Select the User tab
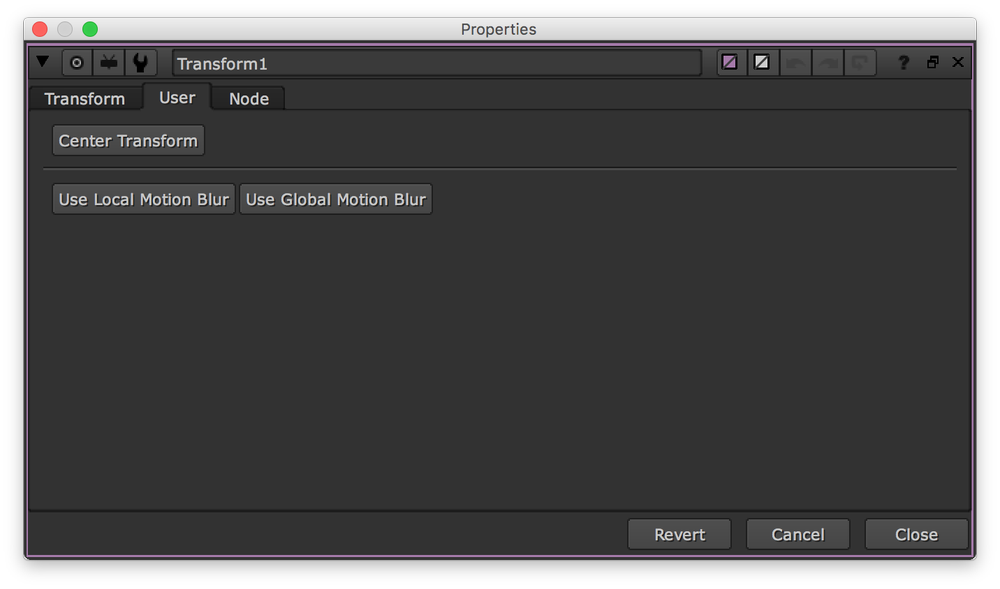Screen dimensions: 1000x589 177,98
